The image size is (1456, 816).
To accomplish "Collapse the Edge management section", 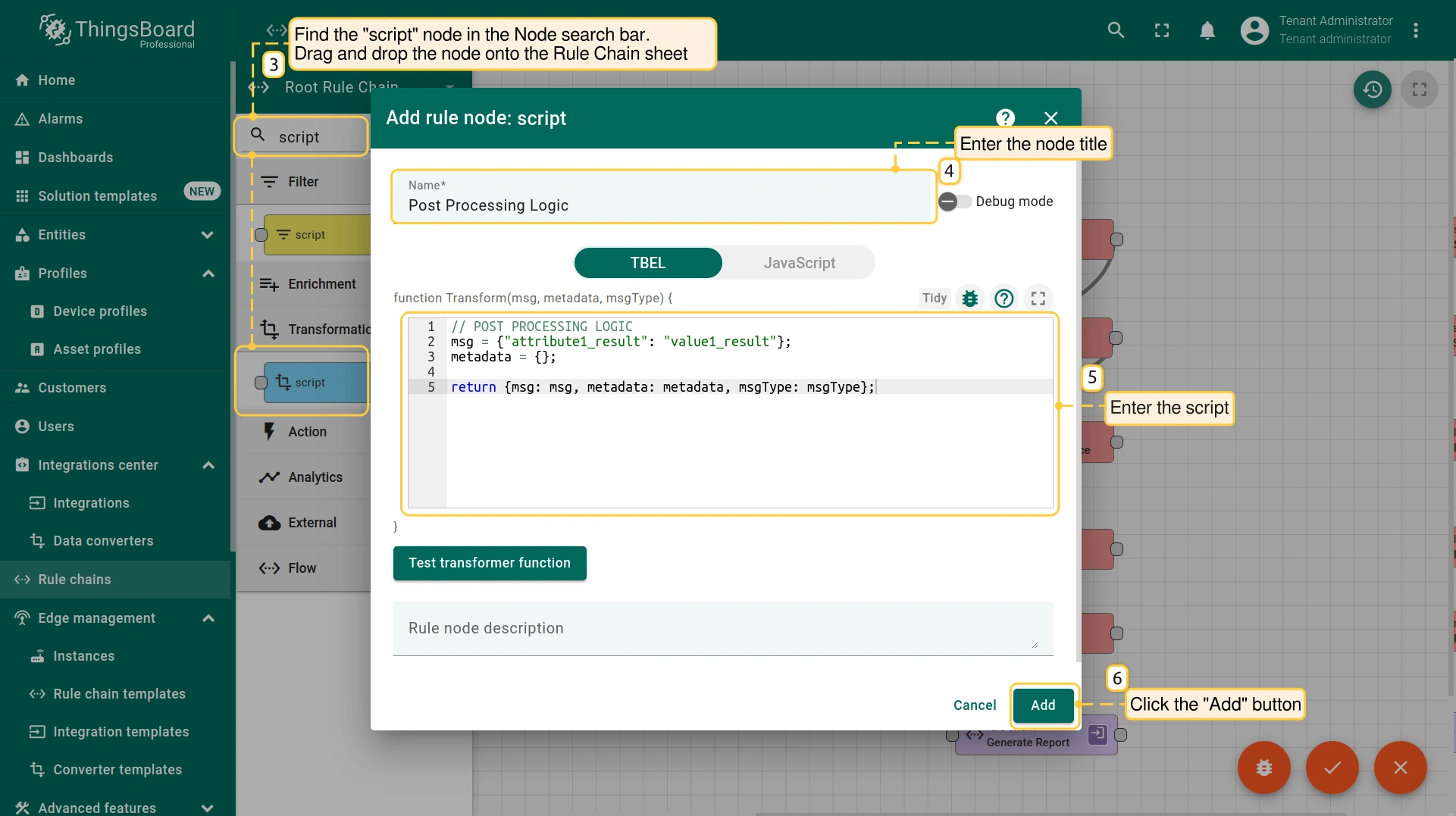I will tap(208, 618).
